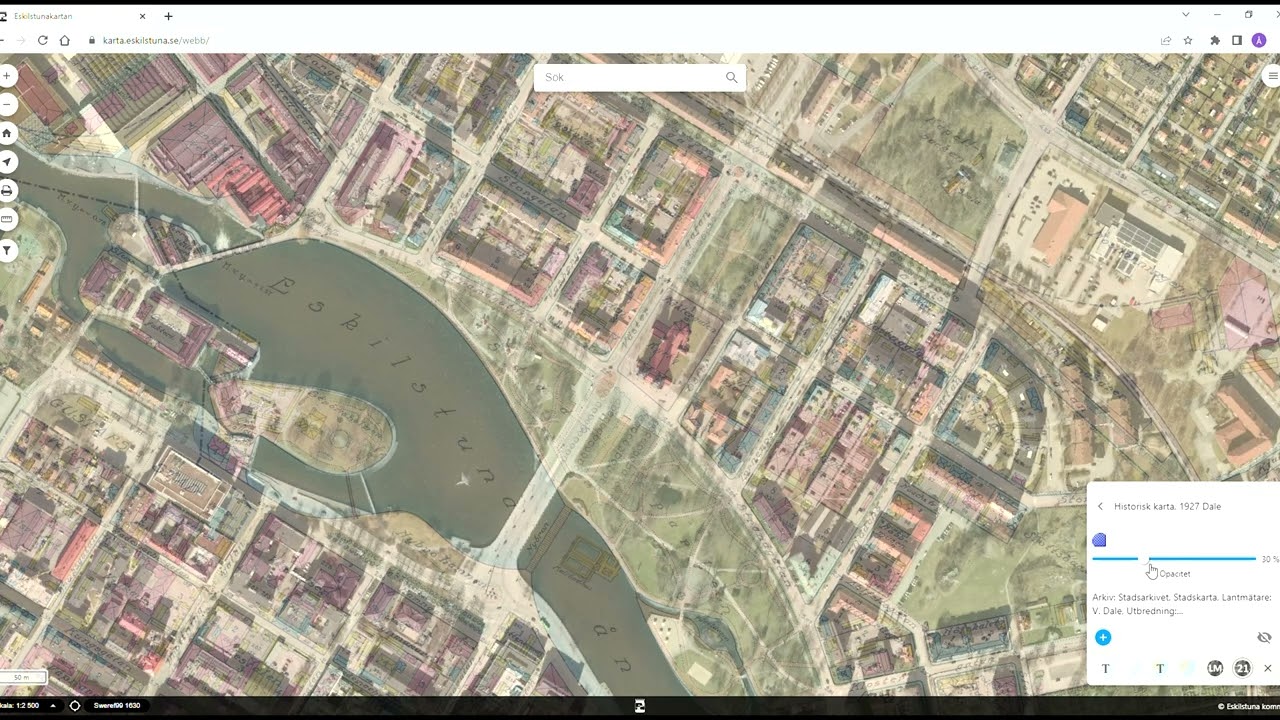Viewport: 1280px width, 720px height.
Task: Open the scale selector dropdown arrow
Action: 53,706
